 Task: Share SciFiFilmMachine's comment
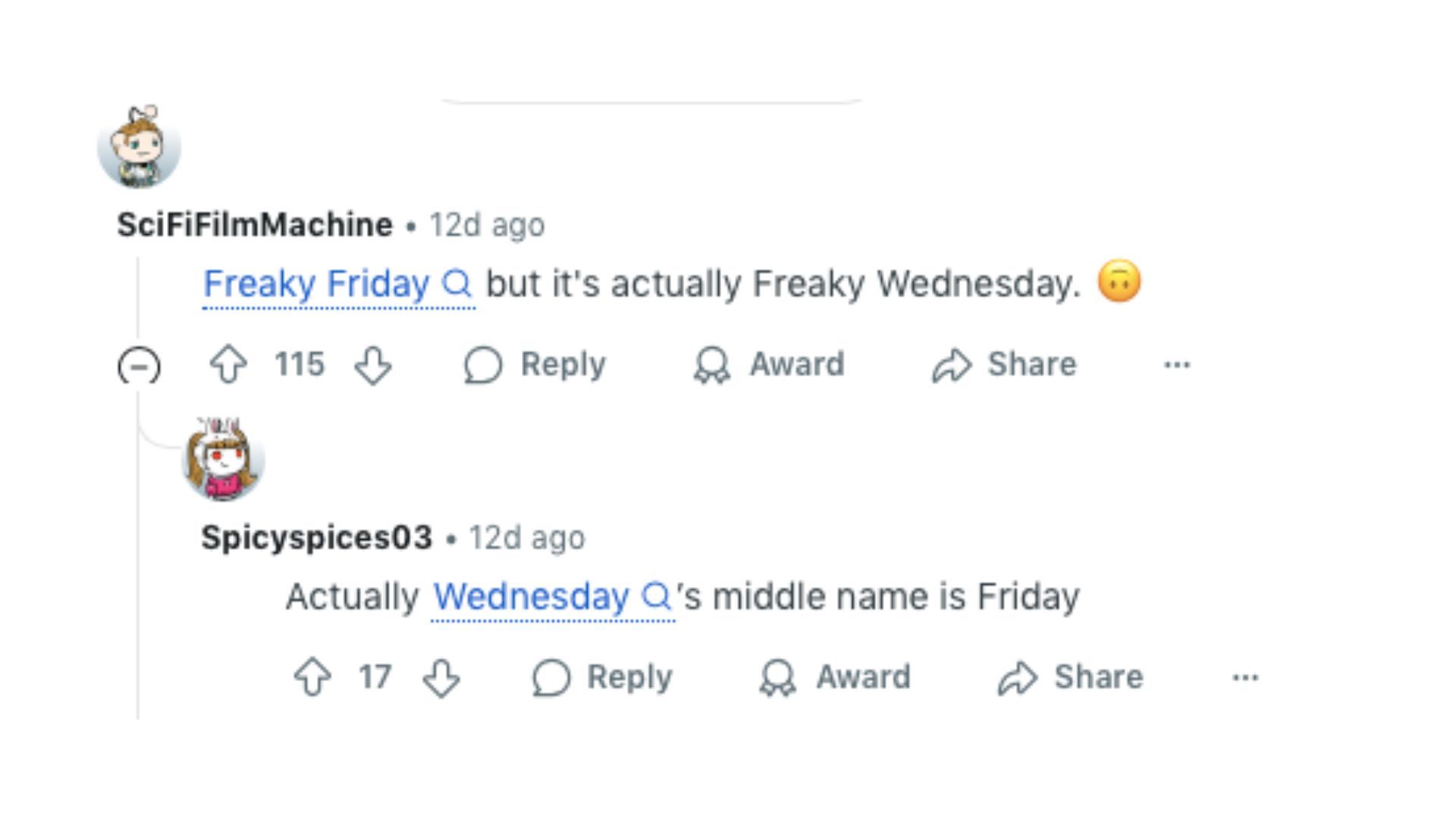1005,365
